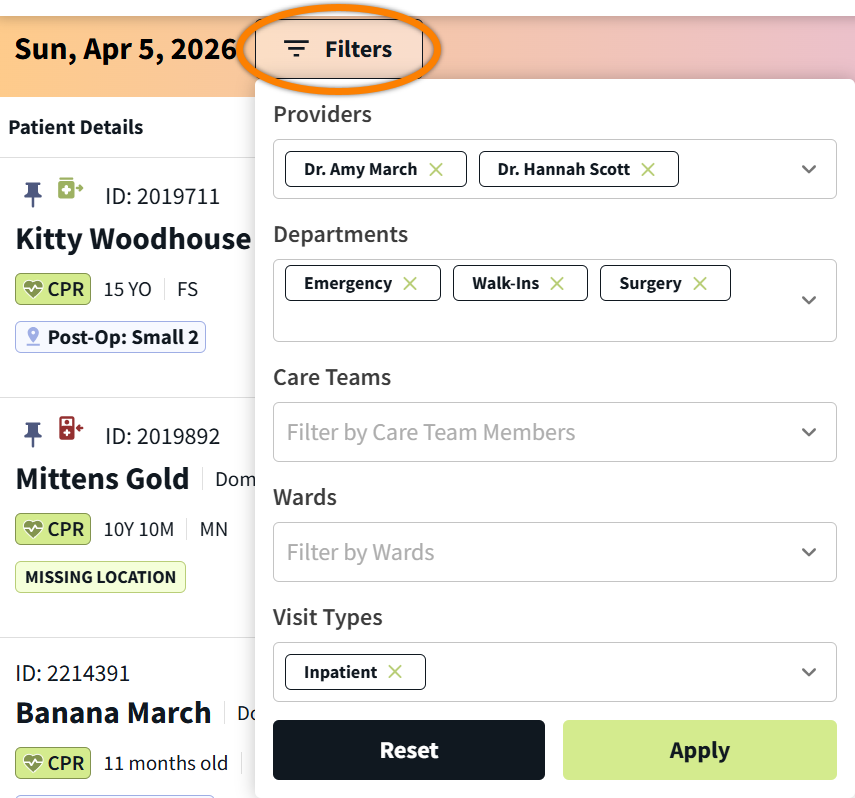Reset all filters

[x=409, y=750]
